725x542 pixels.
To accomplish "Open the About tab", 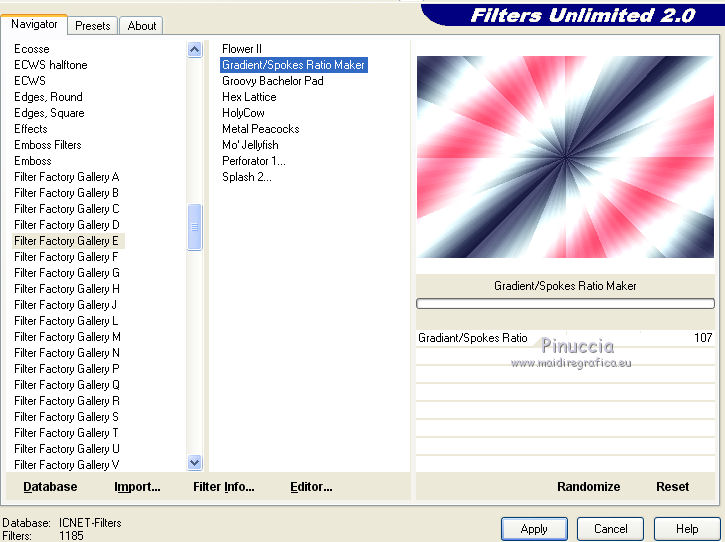I will tap(141, 26).
